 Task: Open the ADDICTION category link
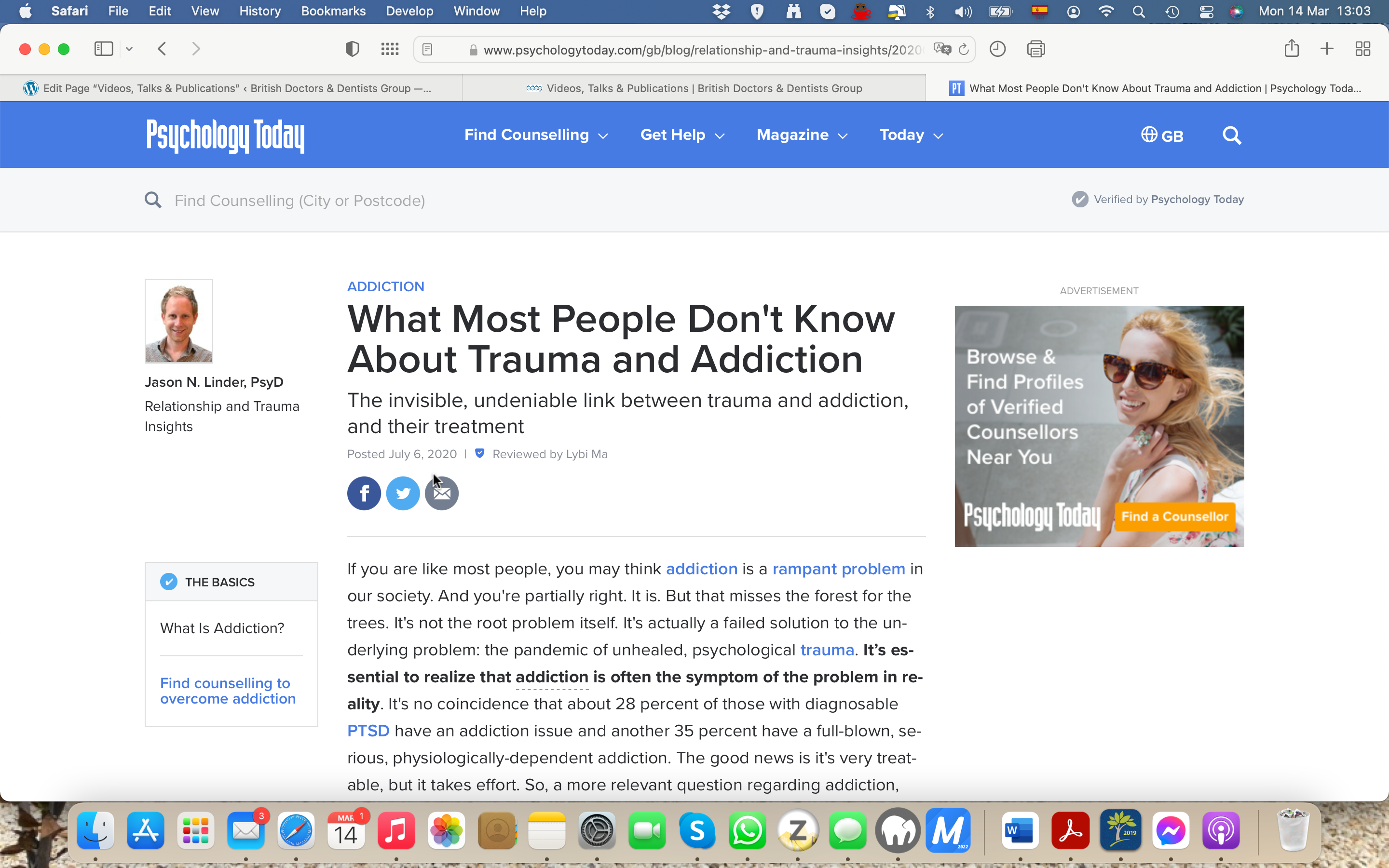pos(386,286)
